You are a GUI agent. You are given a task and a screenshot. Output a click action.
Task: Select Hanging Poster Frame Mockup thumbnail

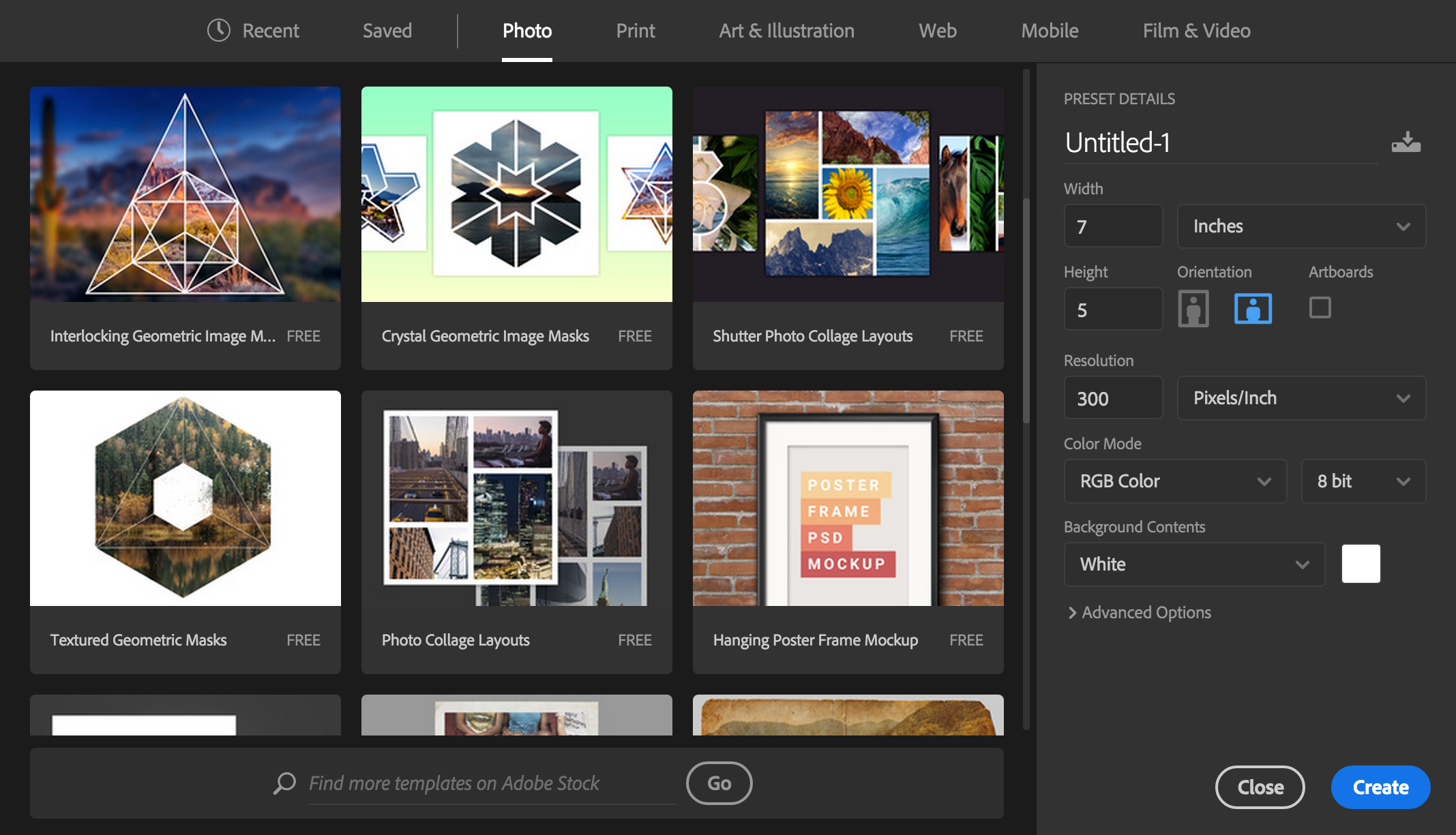[848, 498]
